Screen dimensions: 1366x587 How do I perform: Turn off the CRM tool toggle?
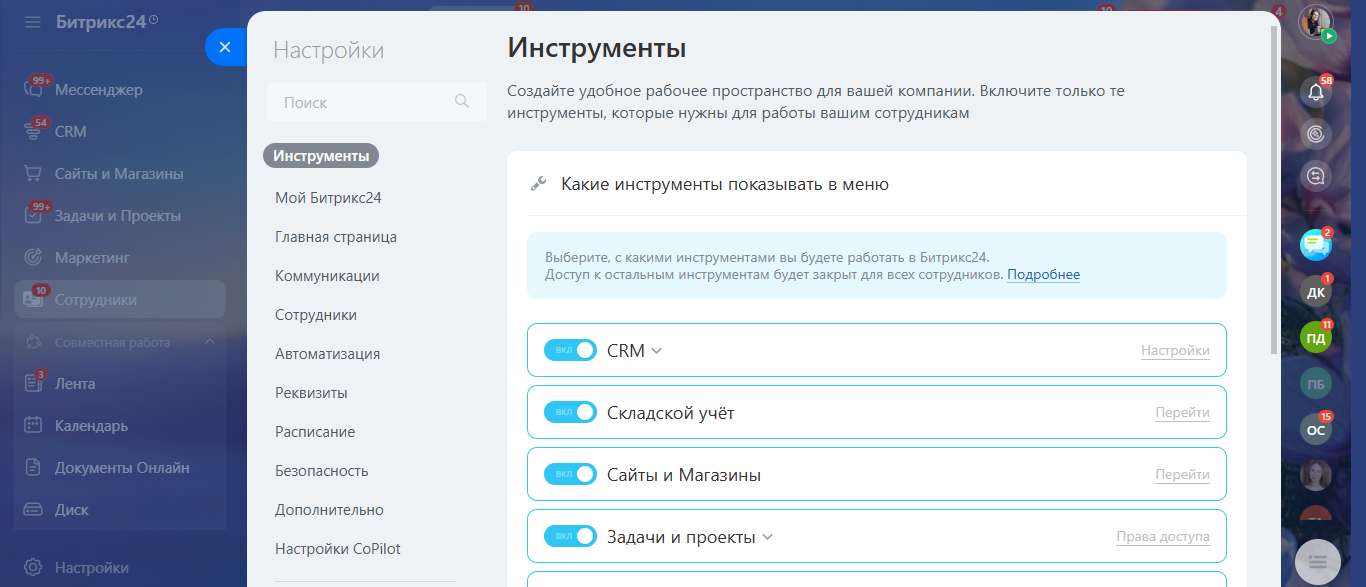pos(570,351)
